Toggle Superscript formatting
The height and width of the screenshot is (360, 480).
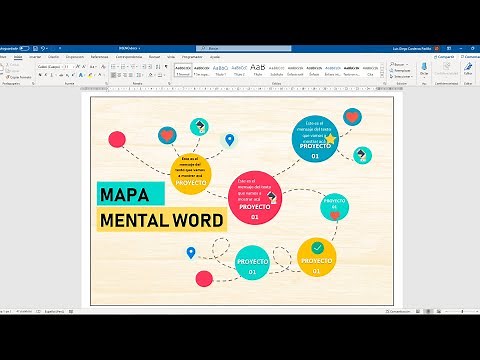73,75
